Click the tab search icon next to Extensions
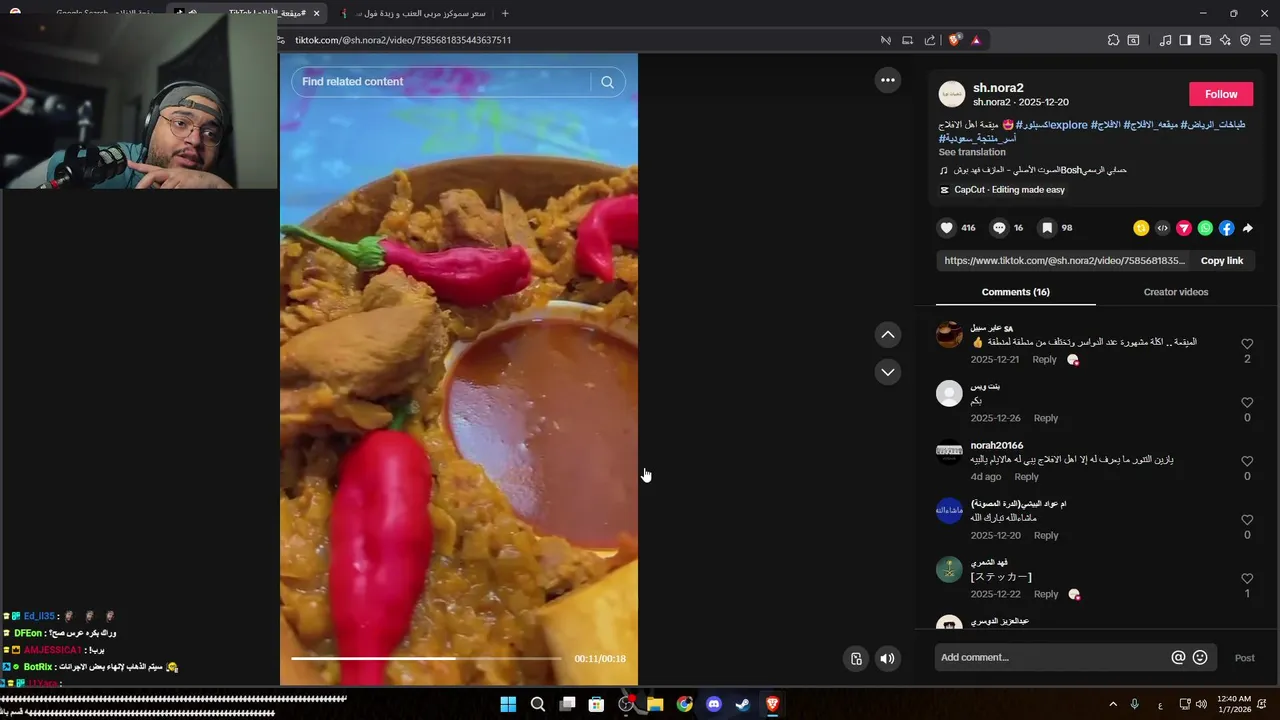The height and width of the screenshot is (720, 1280). [x=1133, y=40]
